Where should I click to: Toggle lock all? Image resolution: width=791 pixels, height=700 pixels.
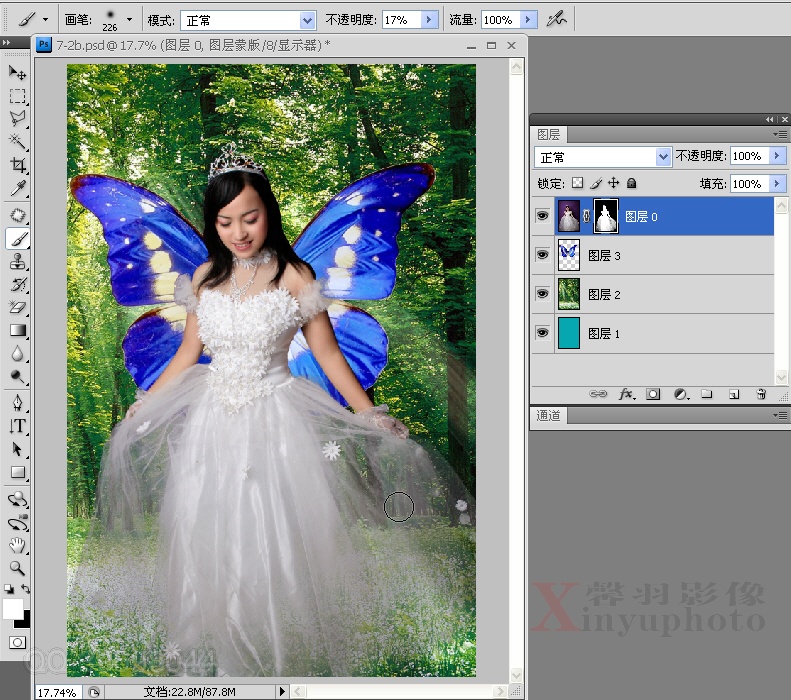coord(631,183)
